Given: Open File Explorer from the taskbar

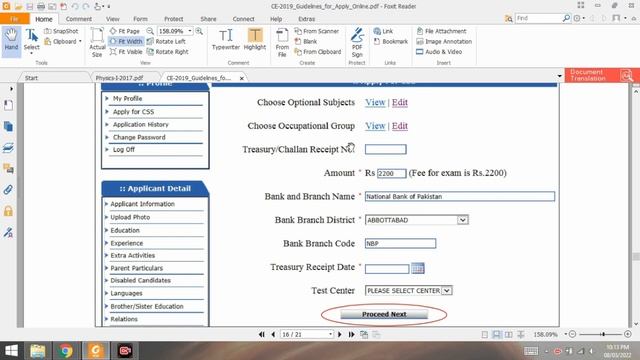Looking at the screenshot, I should point(38,351).
